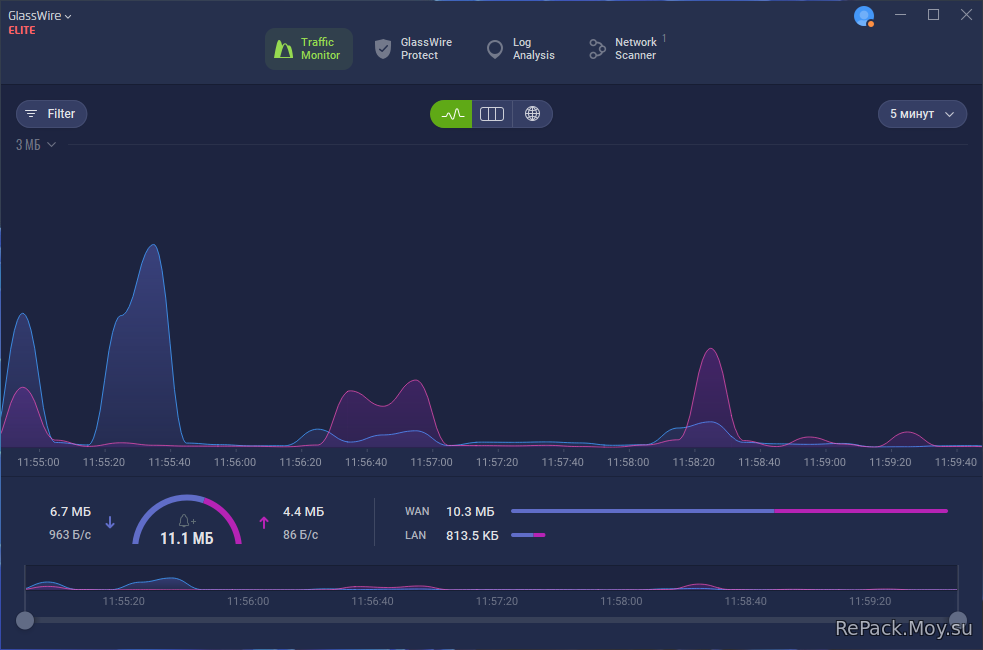Click the WAN label
Screen dimensions: 983x650
tap(417, 511)
